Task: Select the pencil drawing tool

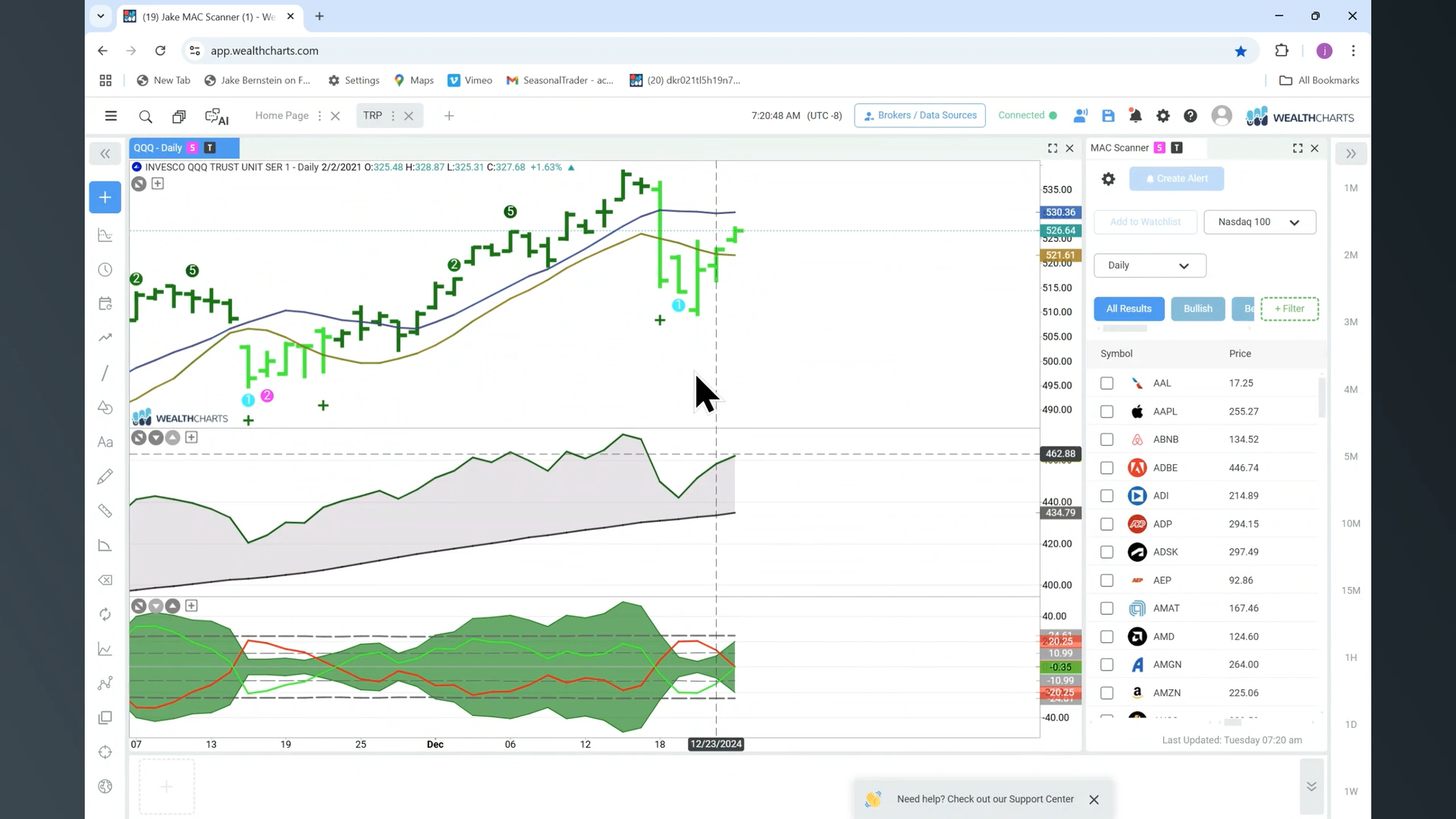Action: 105,476
